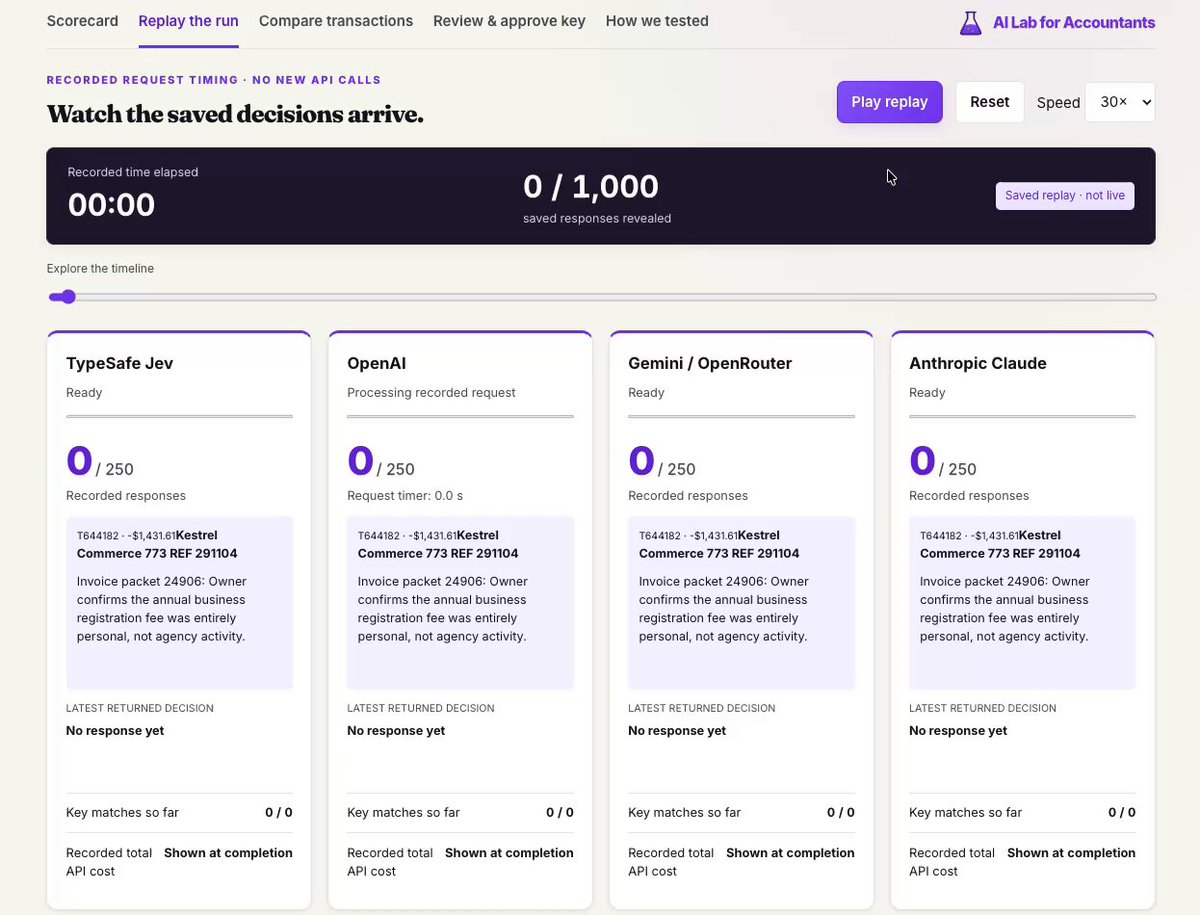The height and width of the screenshot is (915, 1200).
Task: Click the purple flask logo icon
Action: tap(970, 23)
